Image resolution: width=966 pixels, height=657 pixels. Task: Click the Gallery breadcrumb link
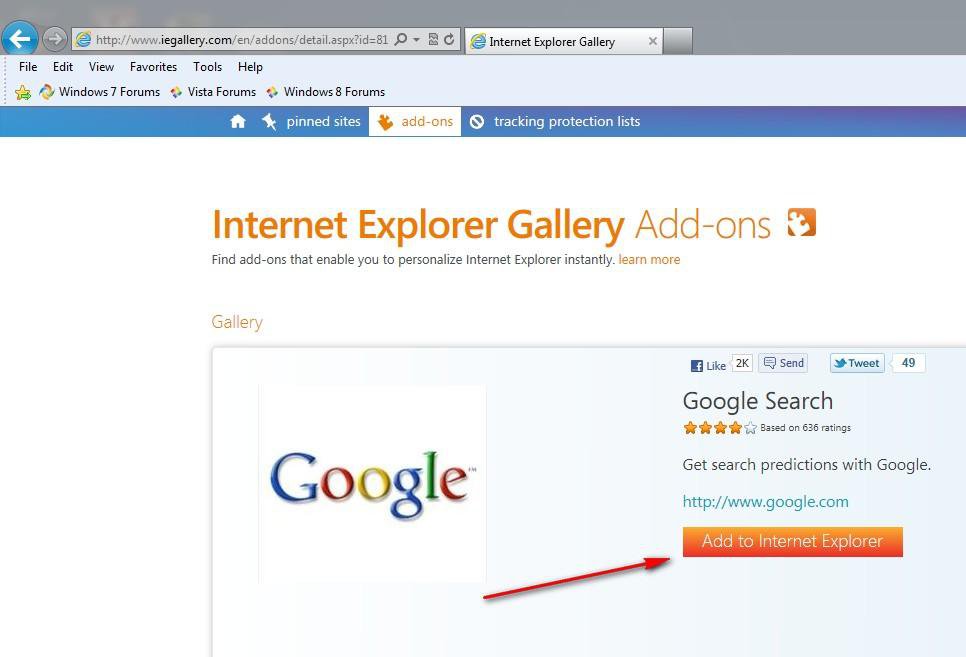tap(237, 322)
